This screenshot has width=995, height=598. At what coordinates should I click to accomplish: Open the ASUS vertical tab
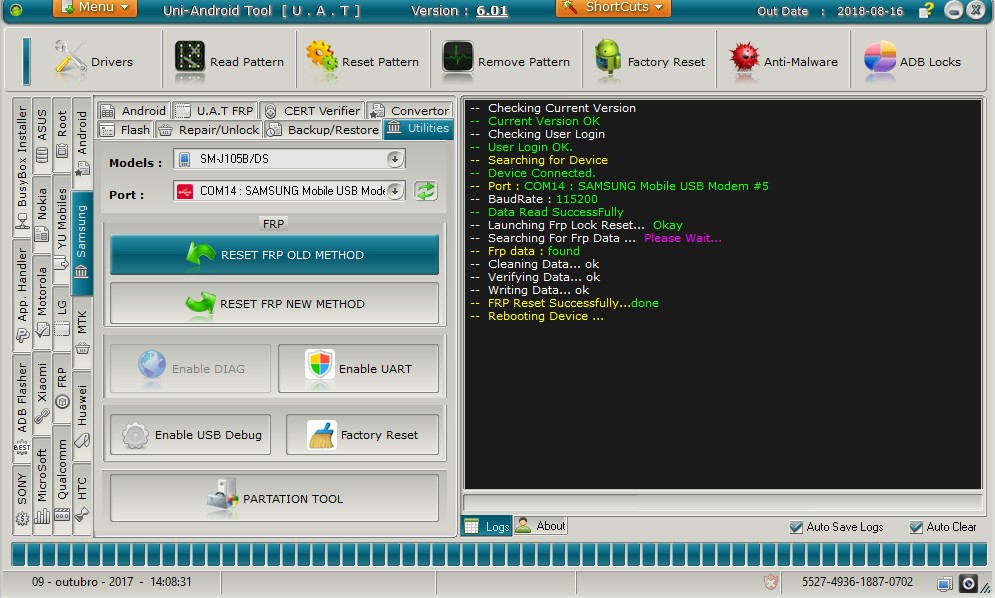click(x=42, y=135)
